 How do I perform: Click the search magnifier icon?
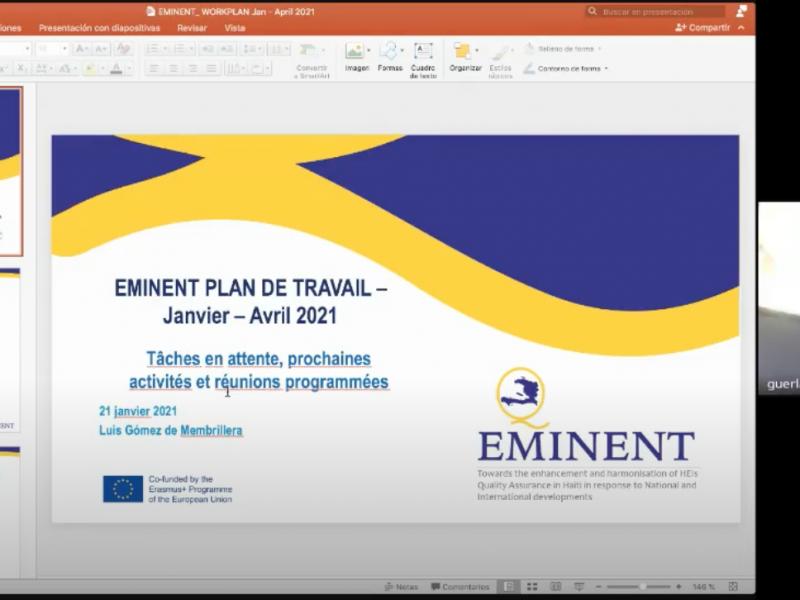592,11
